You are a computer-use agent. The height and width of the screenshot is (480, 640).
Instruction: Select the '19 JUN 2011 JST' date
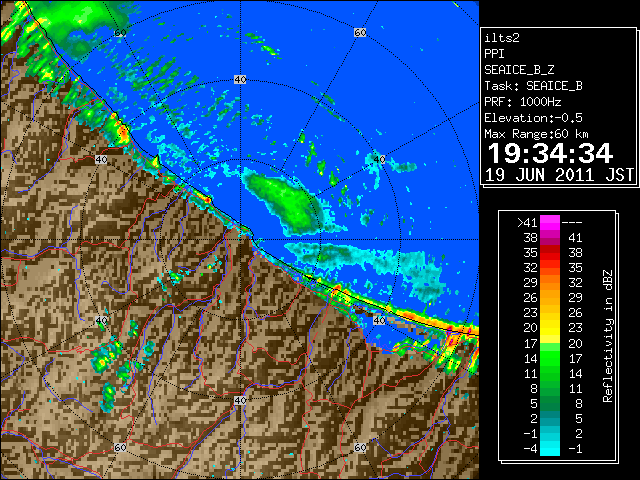559,175
